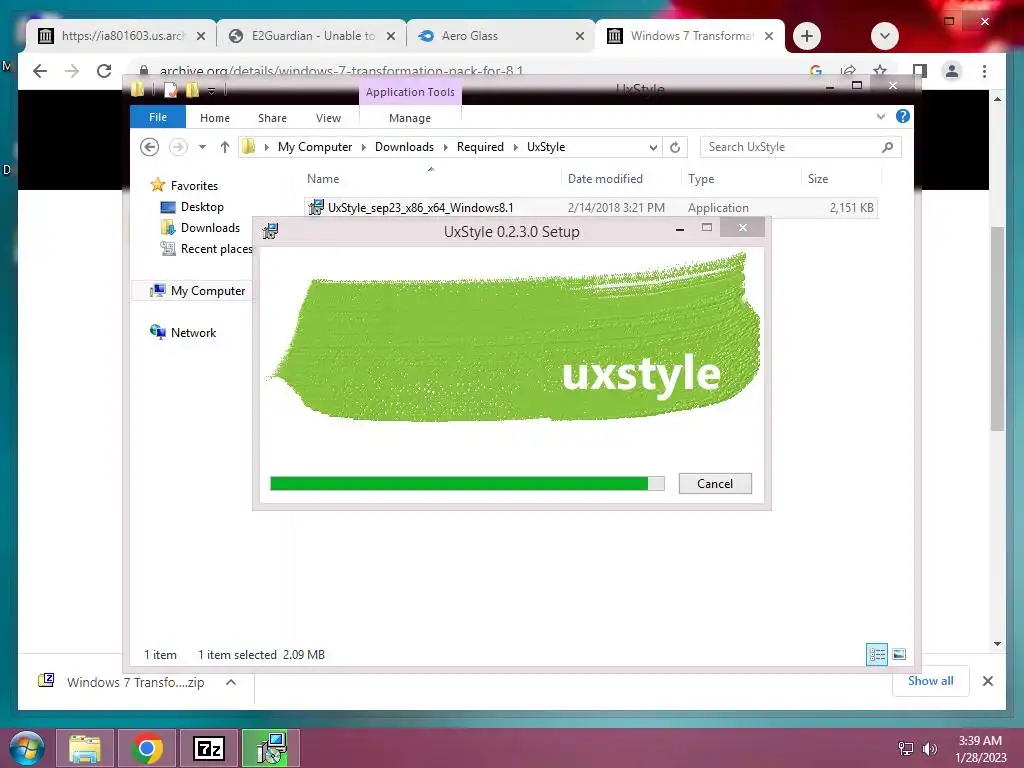1024x768 pixels.
Task: Open the Manage ribbon tab
Action: (x=409, y=118)
